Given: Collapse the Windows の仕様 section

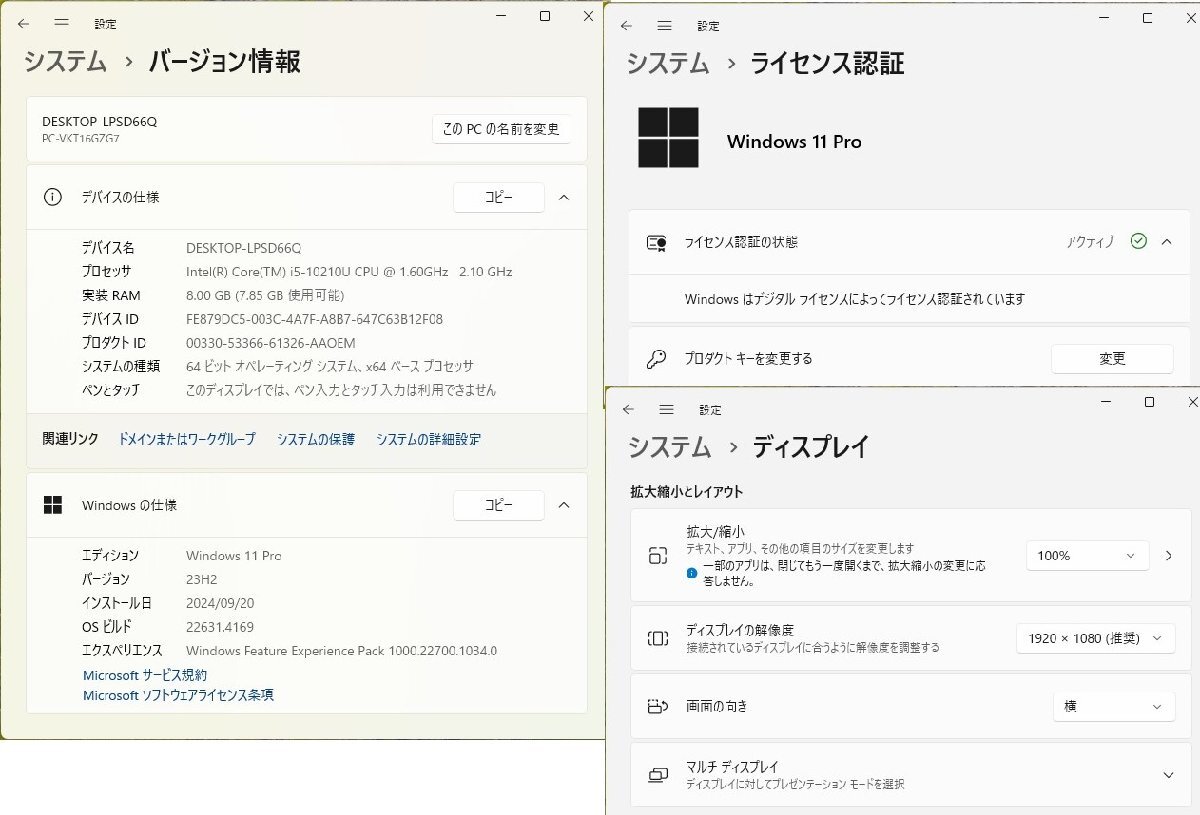Looking at the screenshot, I should (563, 505).
